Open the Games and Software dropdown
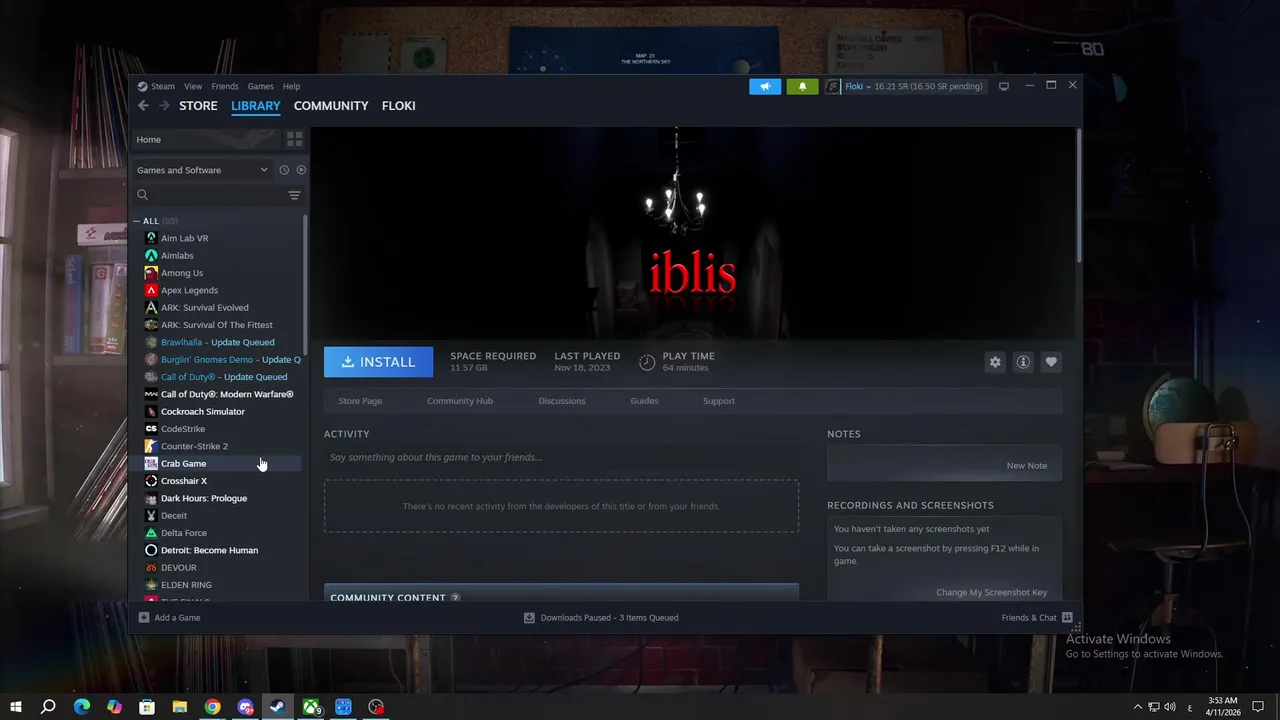Viewport: 1280px width, 720px height. pos(202,170)
